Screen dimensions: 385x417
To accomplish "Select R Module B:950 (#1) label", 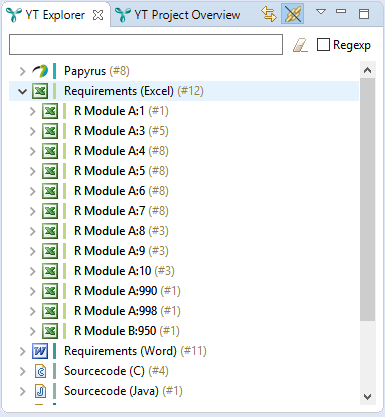I will pos(127,331).
